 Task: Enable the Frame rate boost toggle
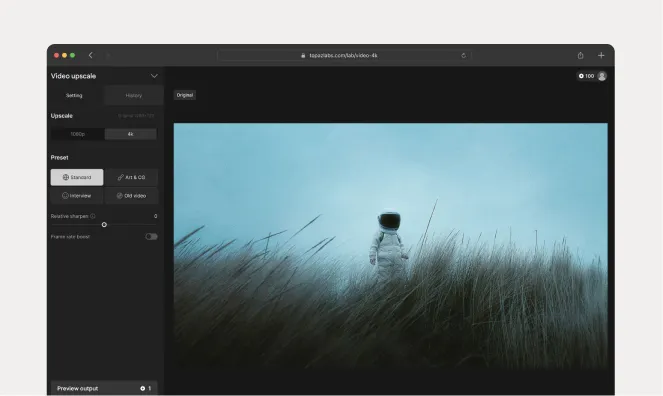click(151, 237)
